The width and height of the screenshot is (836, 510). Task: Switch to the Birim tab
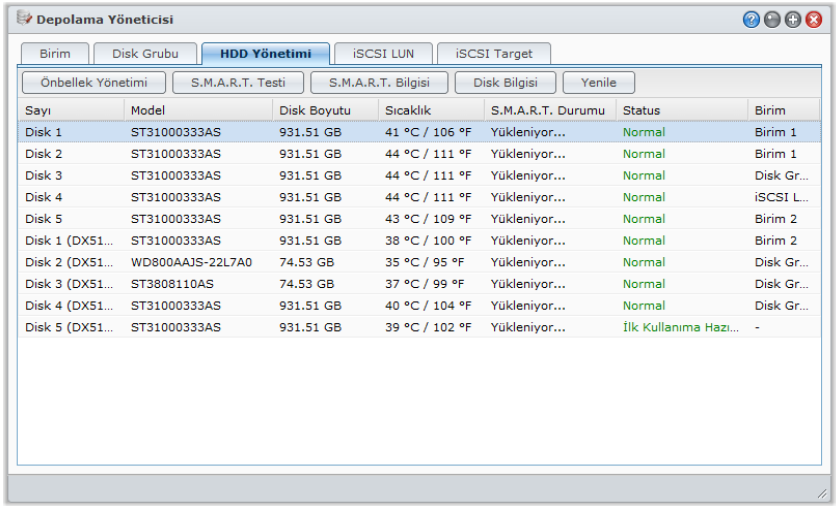click(55, 54)
